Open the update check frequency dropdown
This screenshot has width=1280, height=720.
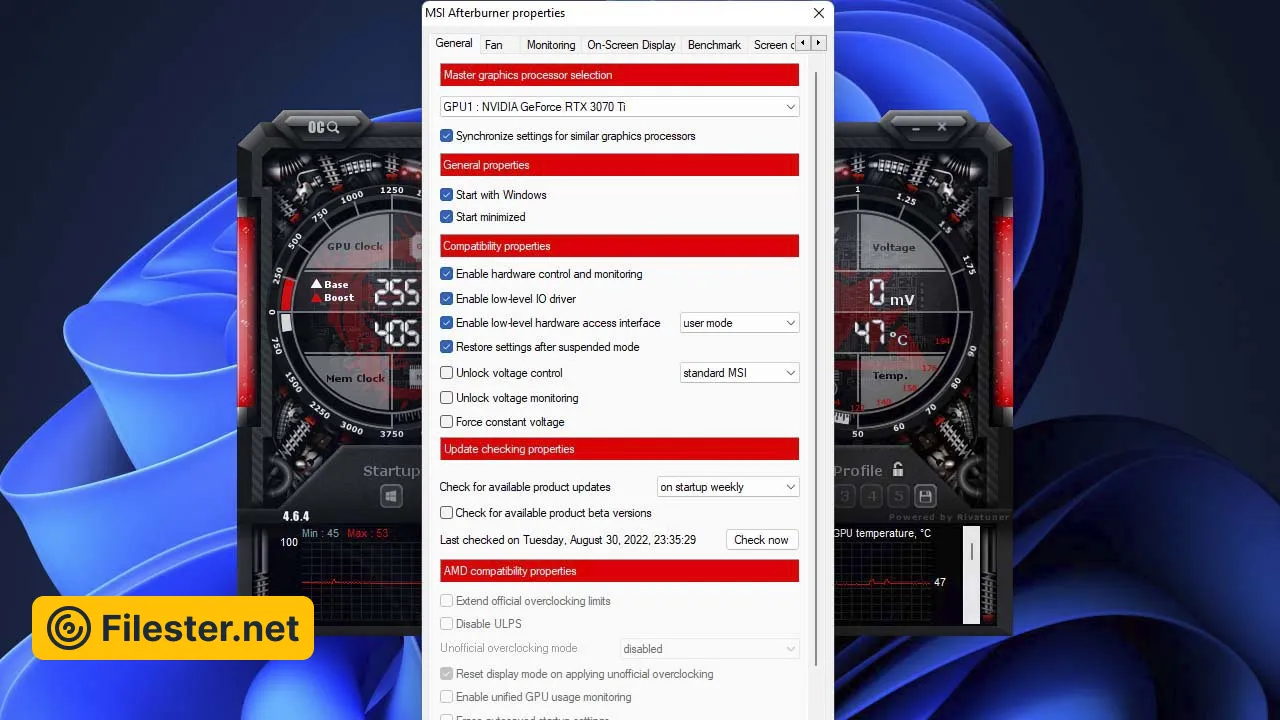[727, 487]
